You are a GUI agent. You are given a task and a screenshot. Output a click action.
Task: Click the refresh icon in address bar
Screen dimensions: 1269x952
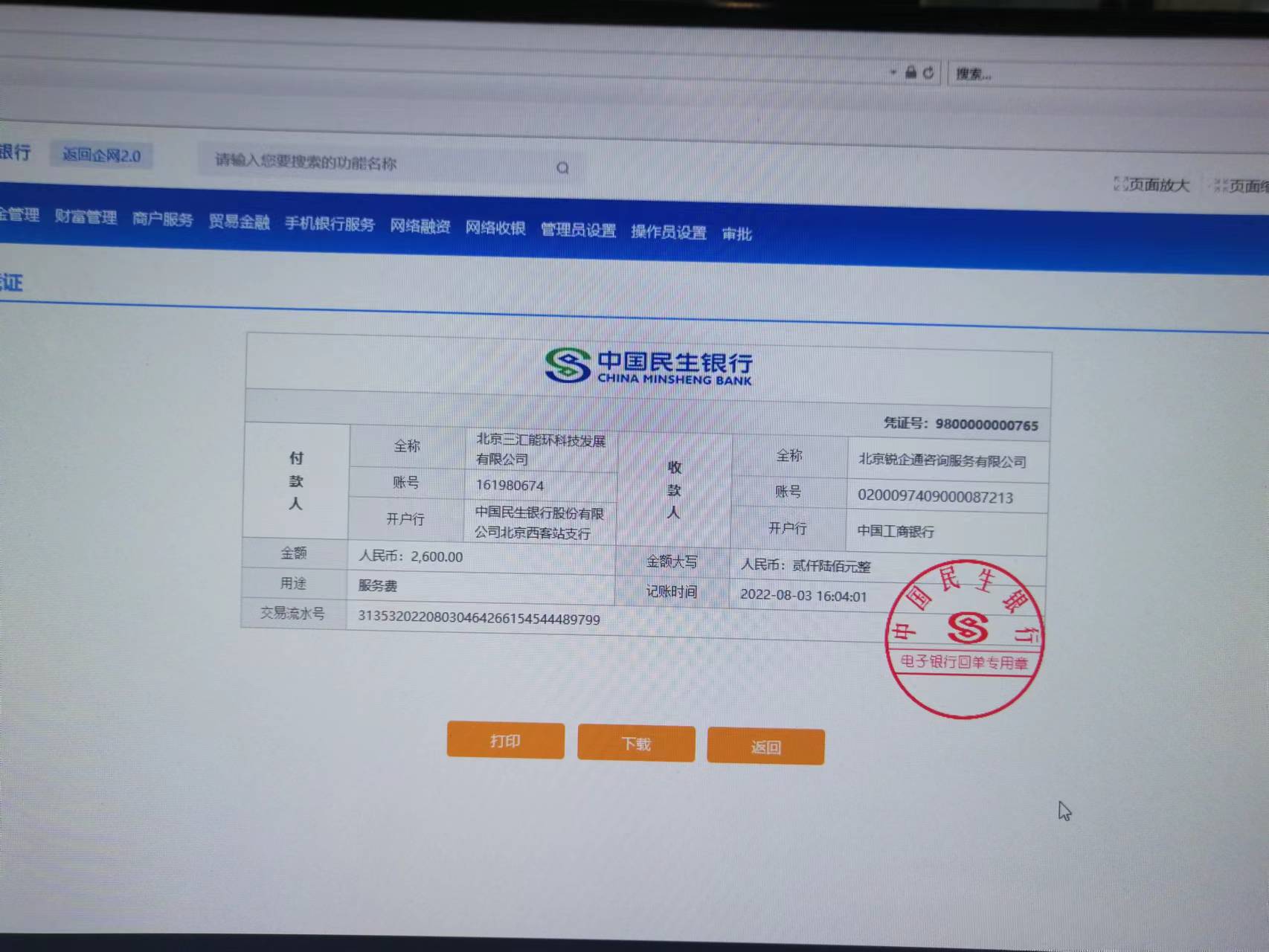coord(928,73)
